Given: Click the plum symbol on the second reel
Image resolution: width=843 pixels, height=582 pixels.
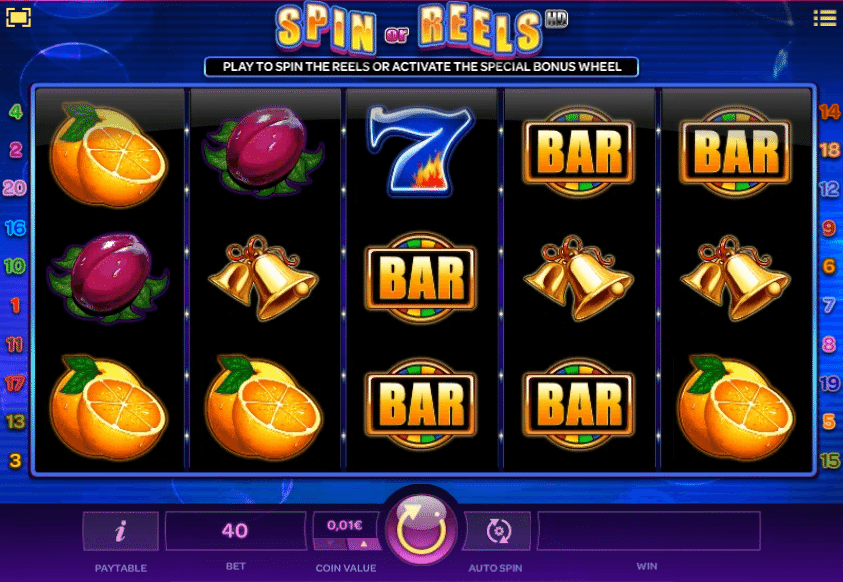Looking at the screenshot, I should [263, 151].
